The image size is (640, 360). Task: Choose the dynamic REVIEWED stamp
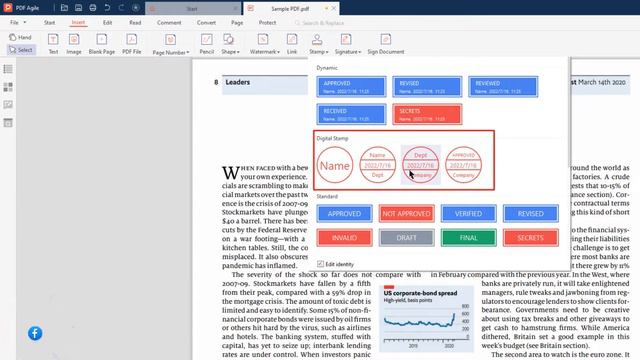[503, 87]
